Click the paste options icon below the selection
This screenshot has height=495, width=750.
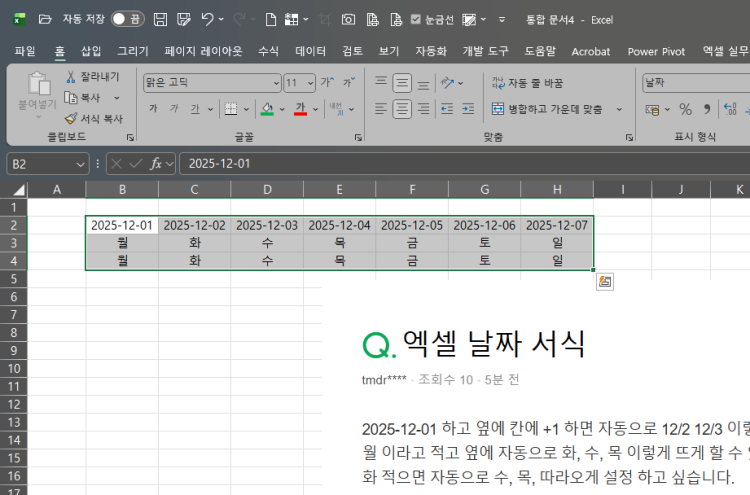[605, 282]
